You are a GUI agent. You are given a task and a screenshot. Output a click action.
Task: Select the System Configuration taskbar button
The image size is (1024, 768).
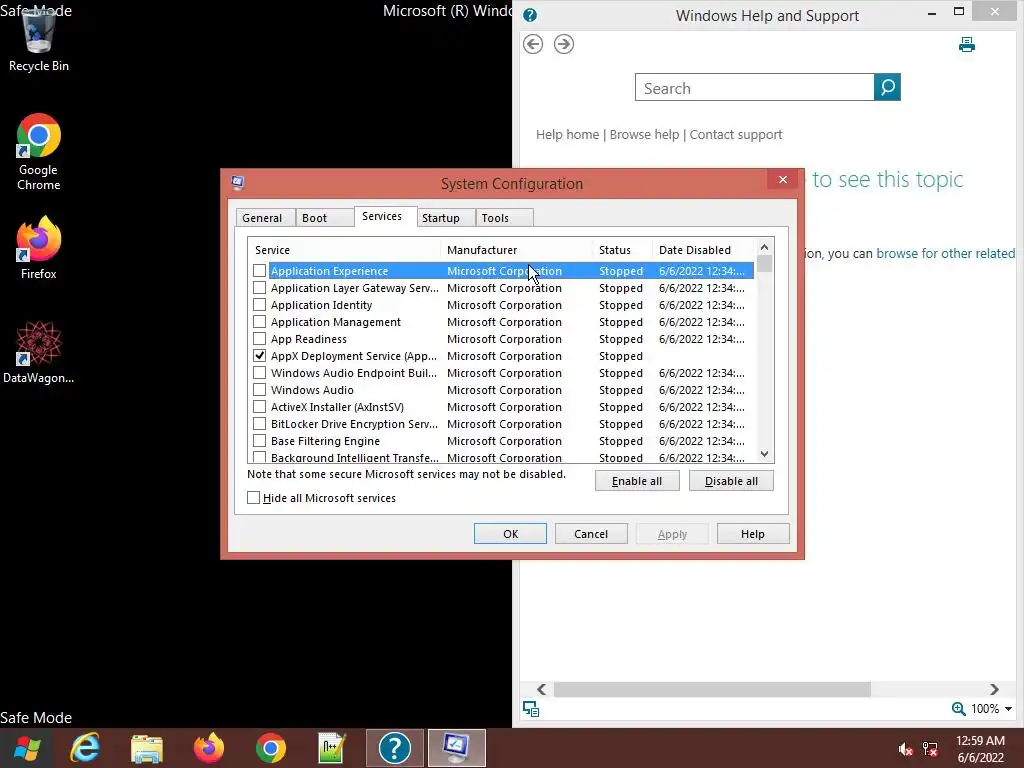[456, 748]
